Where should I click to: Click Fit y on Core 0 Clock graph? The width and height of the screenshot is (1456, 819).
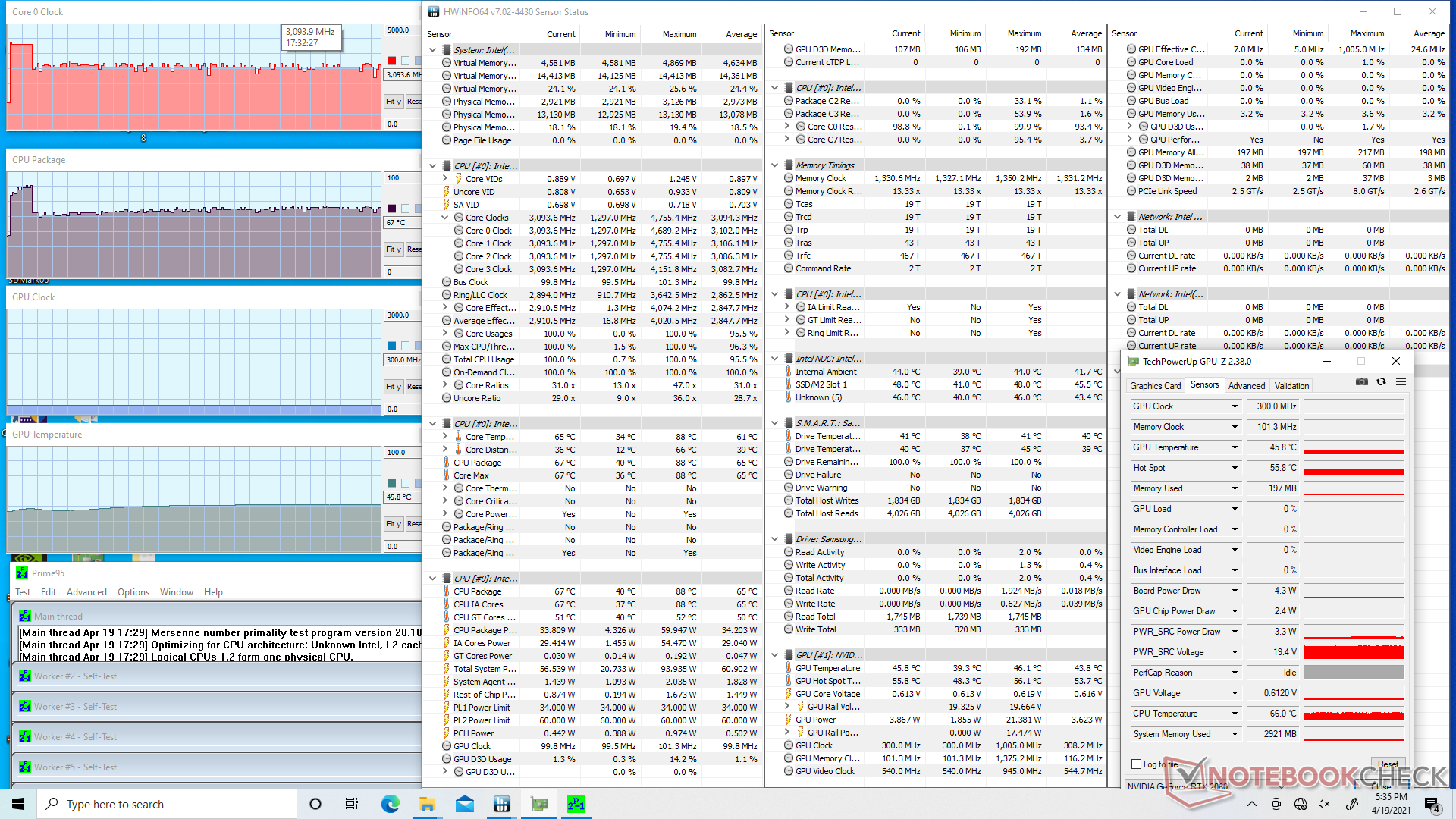pyautogui.click(x=393, y=102)
